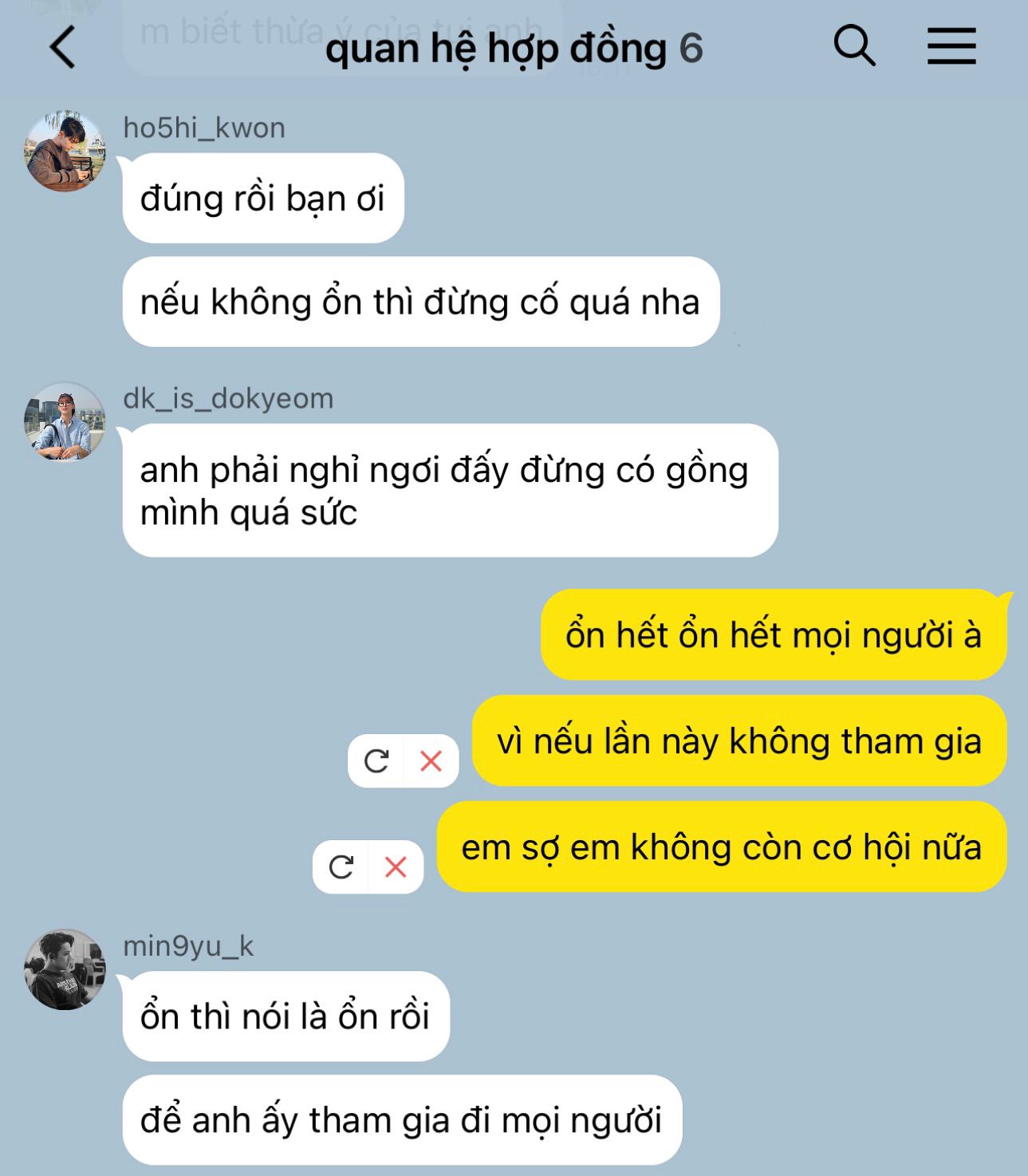
Task: Click the username dk_is_dokyeom
Action: pos(228,398)
